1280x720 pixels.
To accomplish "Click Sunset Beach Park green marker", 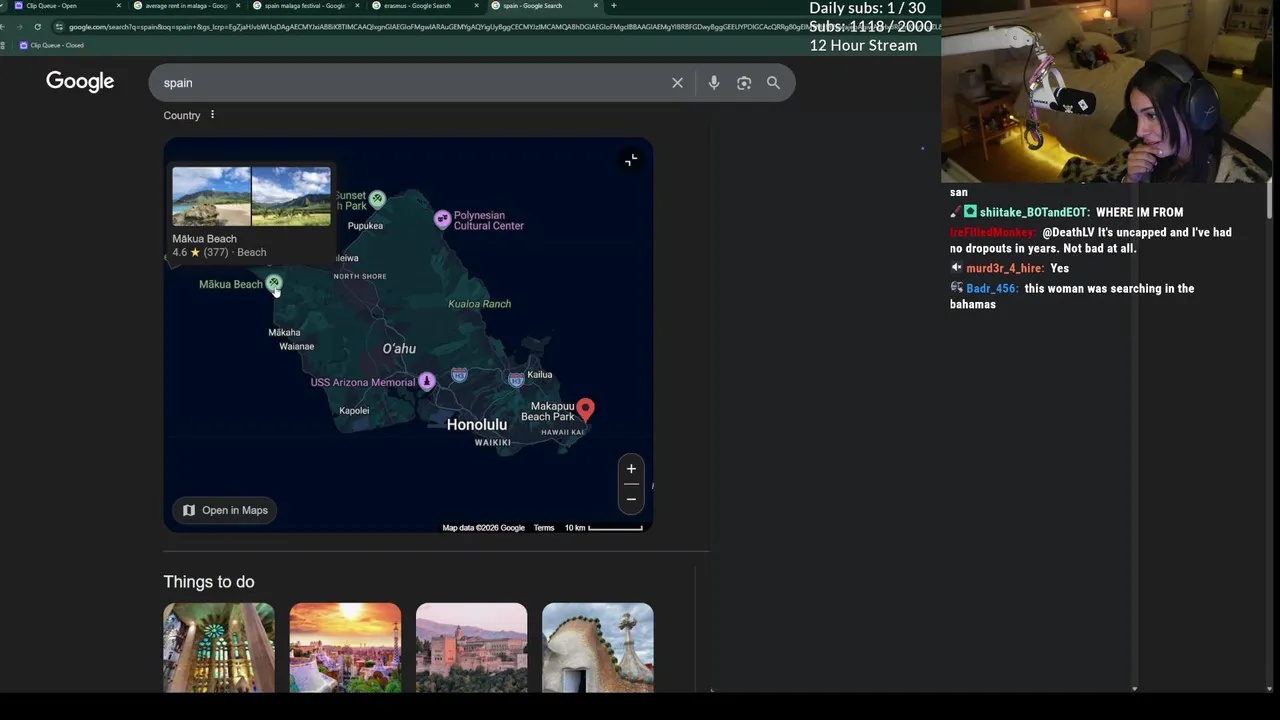I will 377,199.
